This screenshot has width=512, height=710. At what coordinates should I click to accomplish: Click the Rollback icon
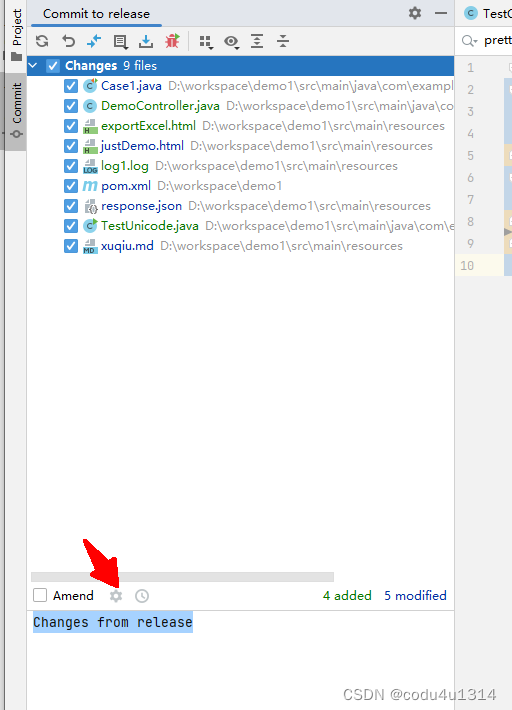point(68,41)
